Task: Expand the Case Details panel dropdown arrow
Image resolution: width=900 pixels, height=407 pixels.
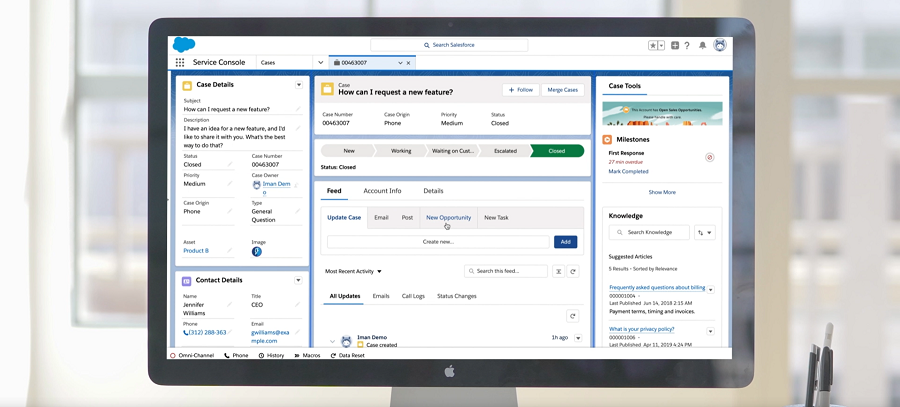Action: click(x=299, y=85)
